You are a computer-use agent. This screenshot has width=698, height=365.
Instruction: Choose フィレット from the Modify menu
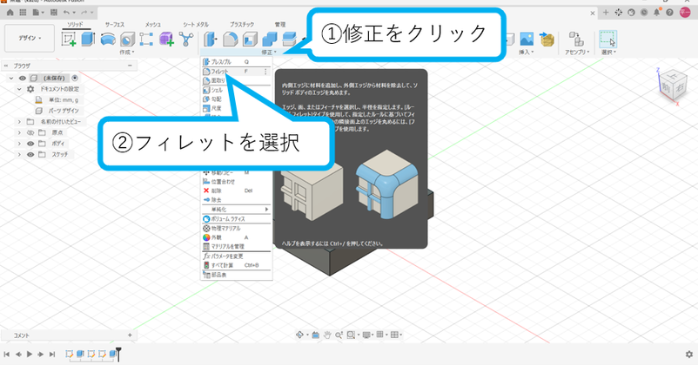pyautogui.click(x=236, y=71)
